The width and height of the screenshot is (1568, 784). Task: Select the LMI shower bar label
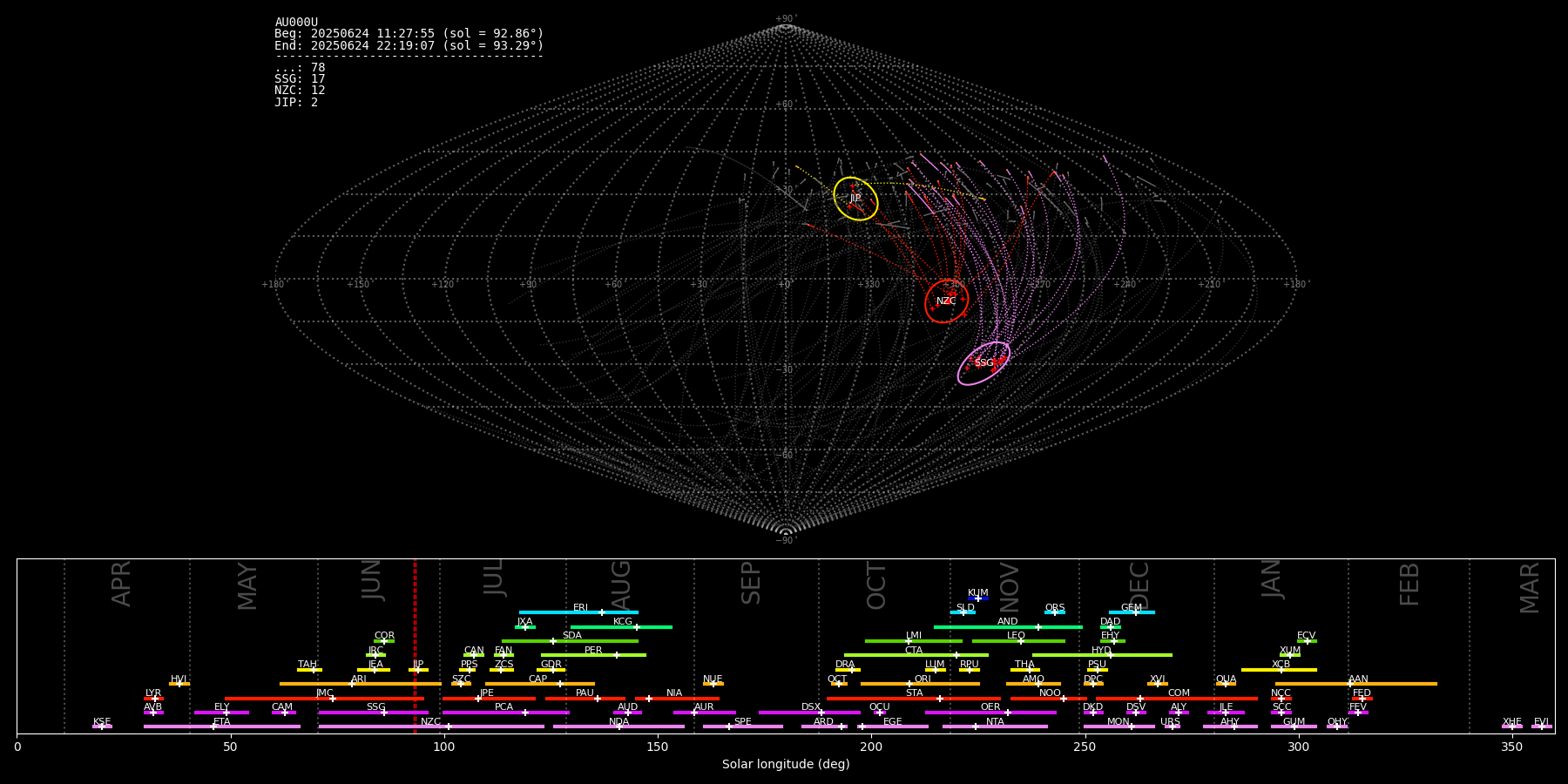coord(913,636)
